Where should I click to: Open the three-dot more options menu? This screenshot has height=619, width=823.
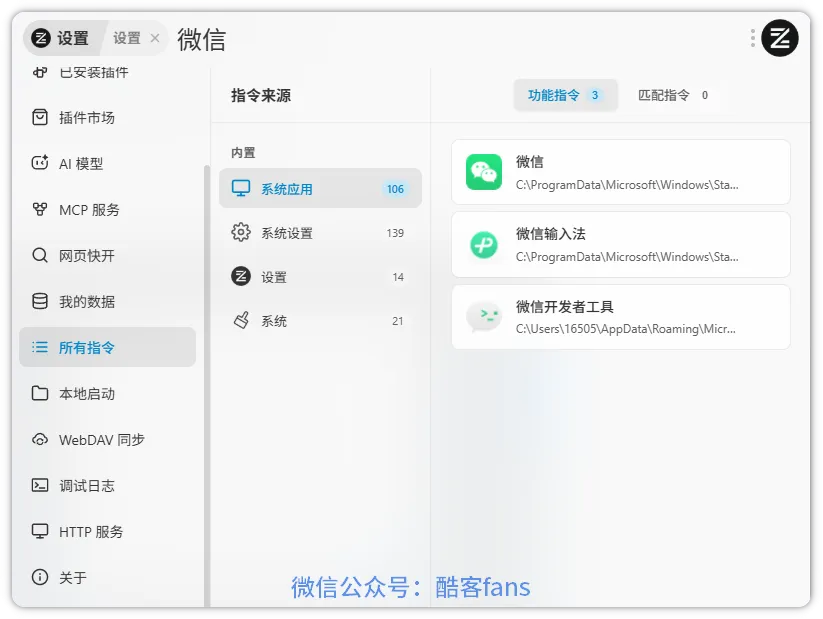click(x=753, y=38)
